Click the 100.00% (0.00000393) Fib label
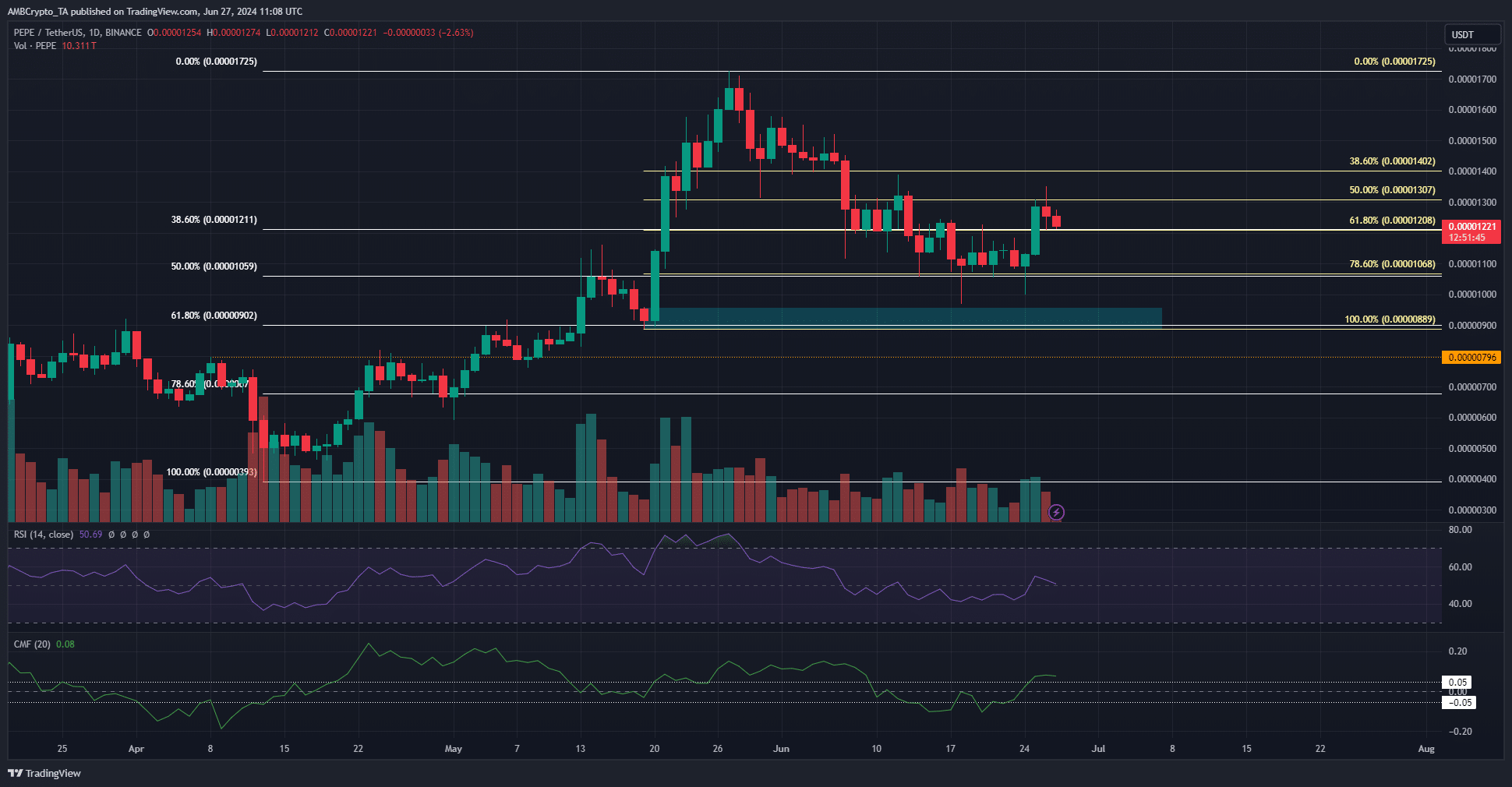The image size is (1512, 787). click(x=211, y=472)
